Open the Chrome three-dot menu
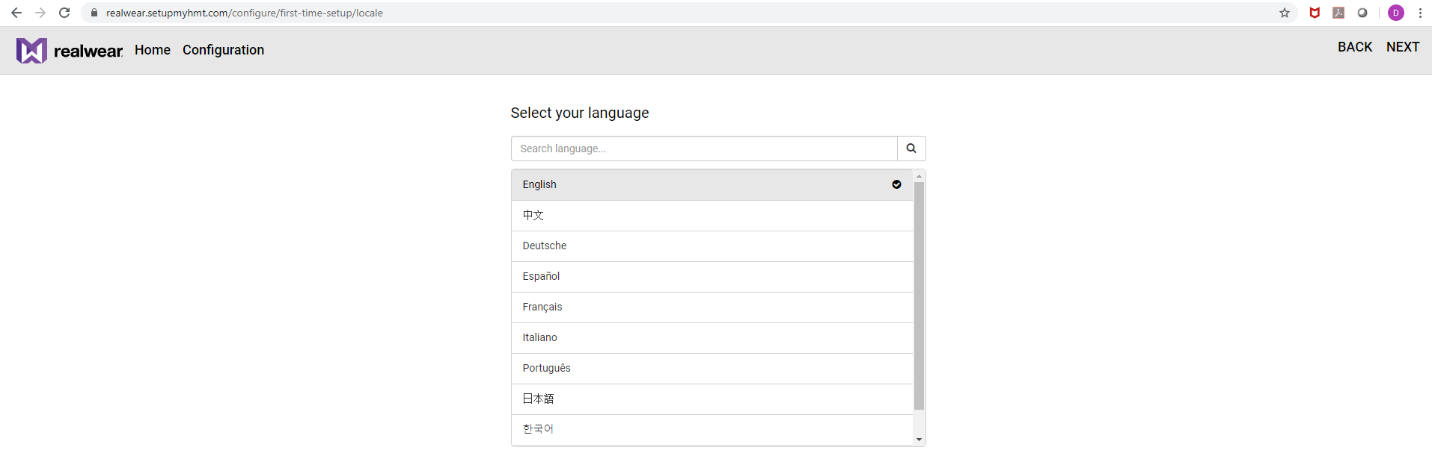 pyautogui.click(x=1420, y=13)
